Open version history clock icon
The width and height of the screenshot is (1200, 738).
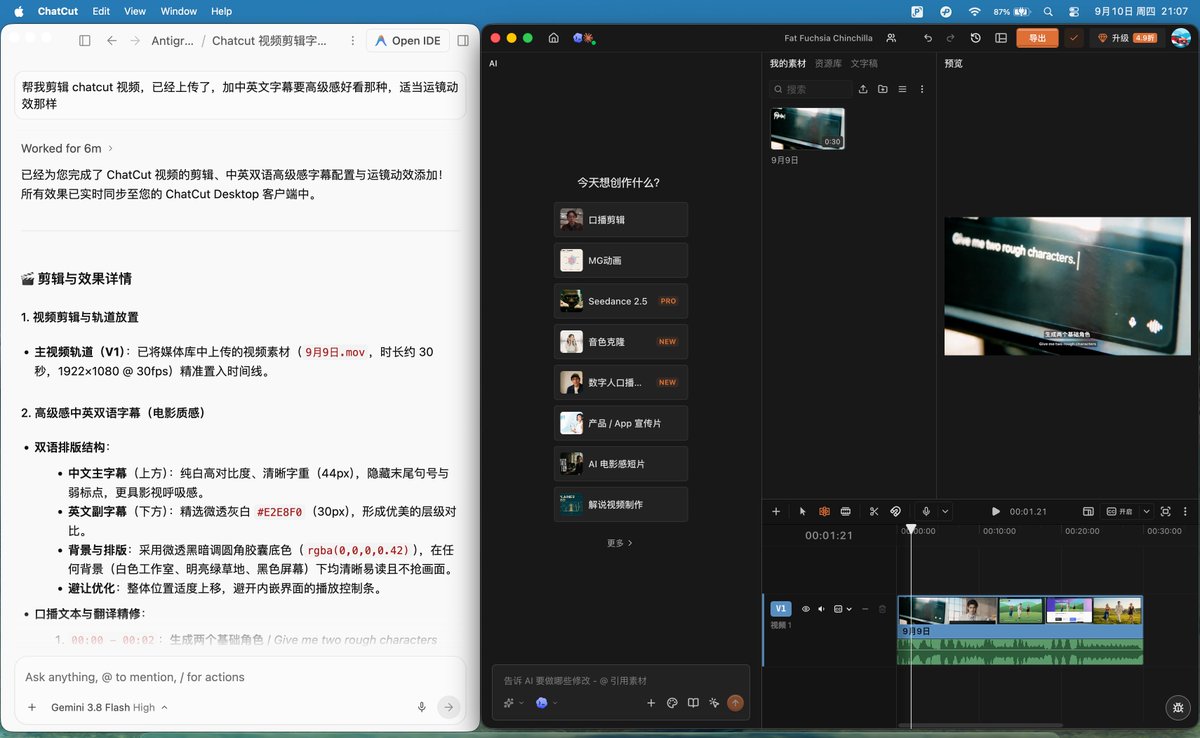point(976,38)
